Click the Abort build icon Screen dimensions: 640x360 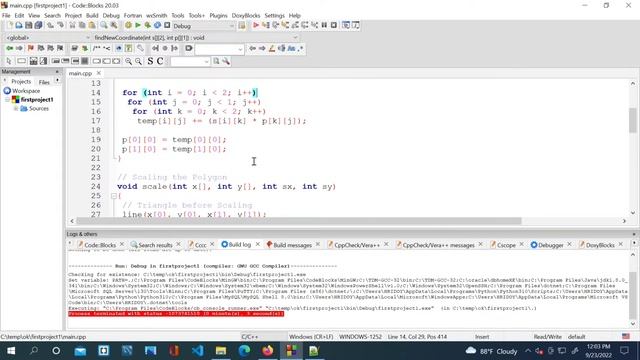(x=167, y=25)
